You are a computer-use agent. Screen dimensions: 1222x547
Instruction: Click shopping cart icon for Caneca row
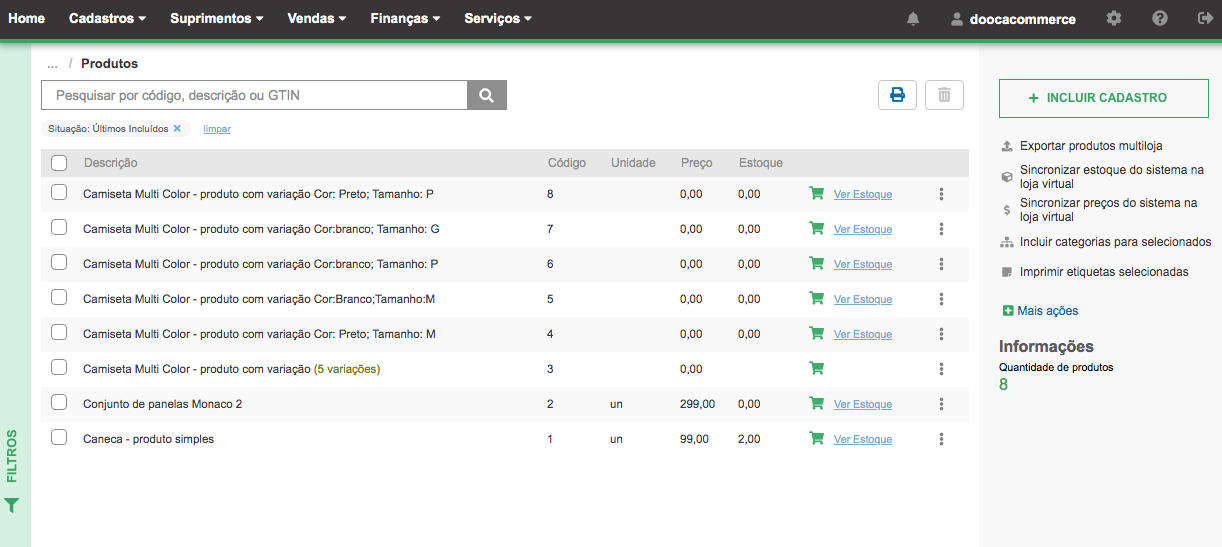[x=816, y=438]
